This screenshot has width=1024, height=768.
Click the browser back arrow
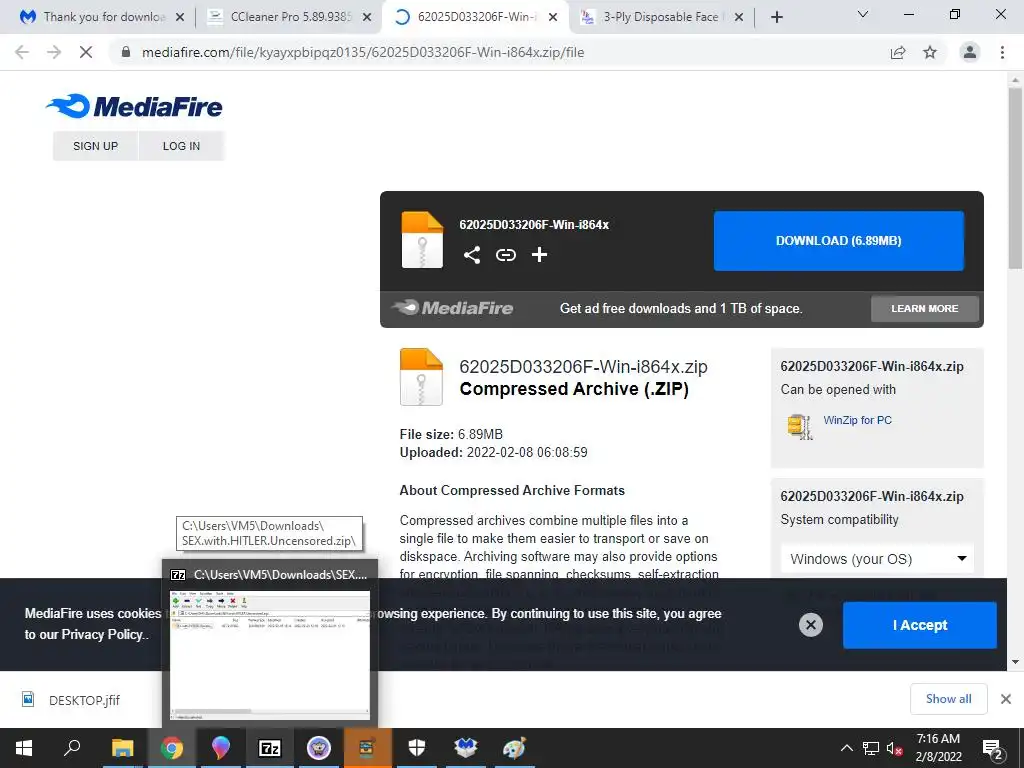point(22,52)
